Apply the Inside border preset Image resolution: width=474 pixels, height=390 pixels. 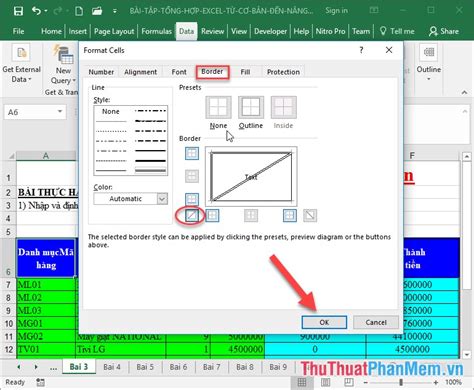click(x=283, y=107)
